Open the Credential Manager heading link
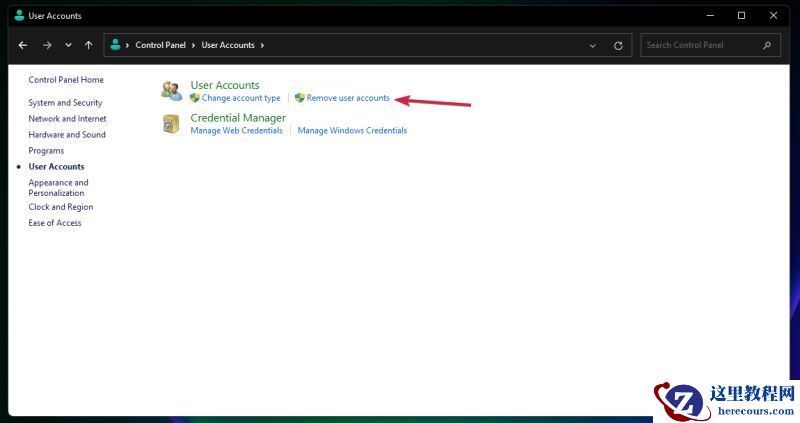The height and width of the screenshot is (423, 800). tap(238, 118)
